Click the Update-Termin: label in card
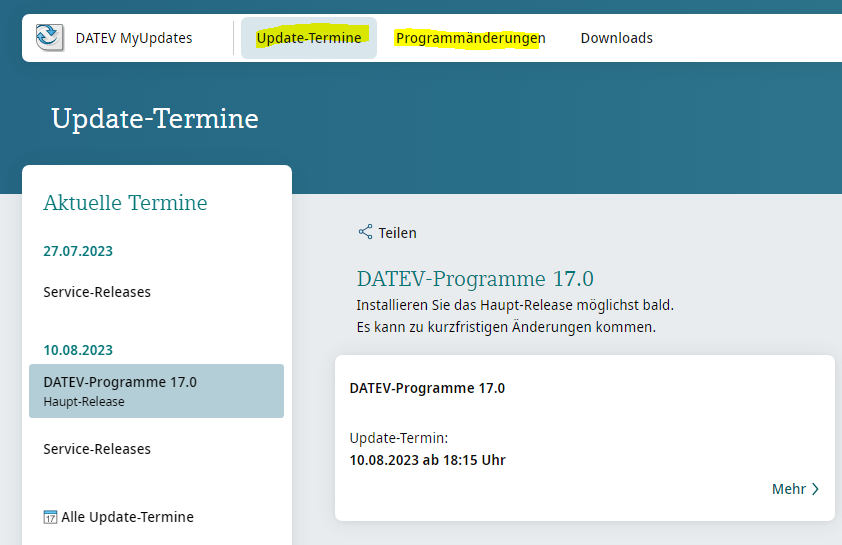842x545 pixels. (398, 438)
